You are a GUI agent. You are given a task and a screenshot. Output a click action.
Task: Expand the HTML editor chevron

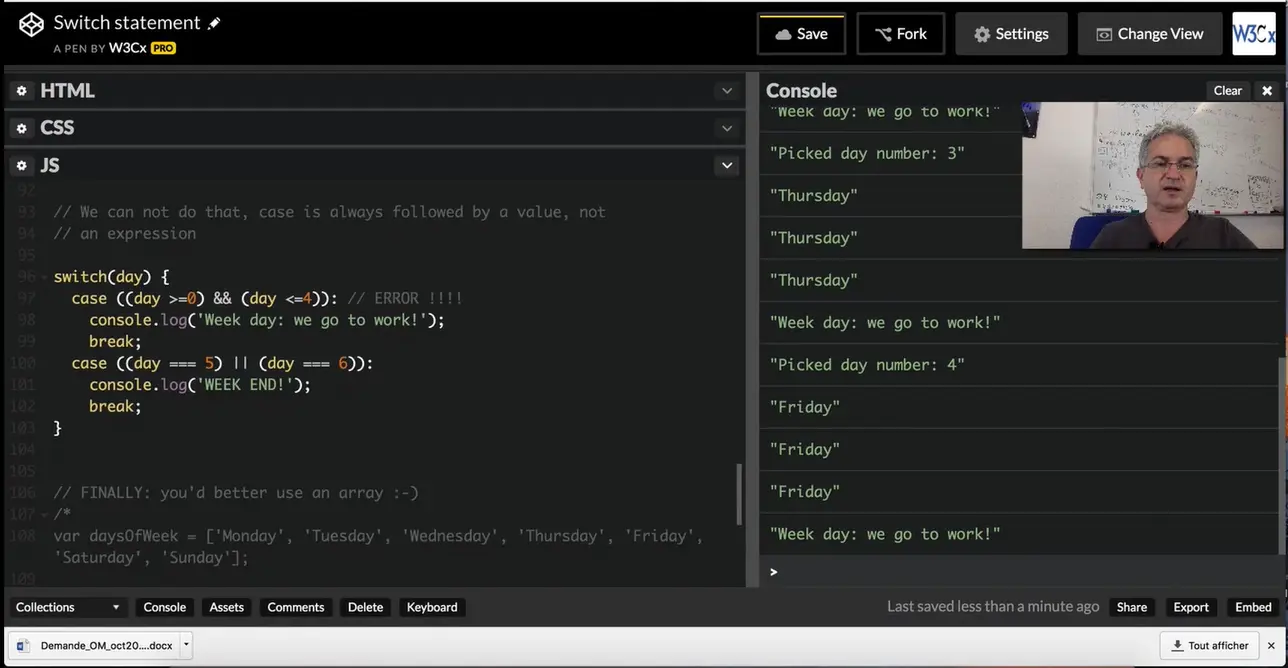(727, 91)
